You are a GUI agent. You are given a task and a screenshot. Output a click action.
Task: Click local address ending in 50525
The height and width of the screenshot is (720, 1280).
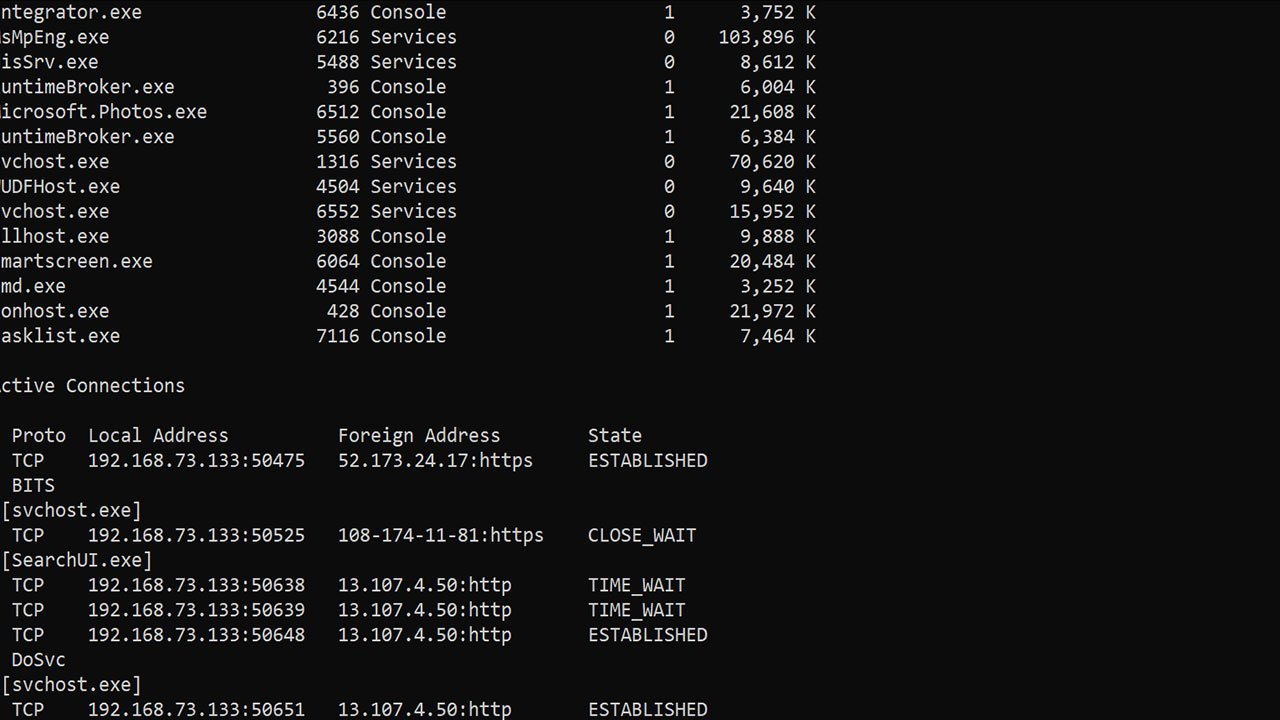point(196,536)
